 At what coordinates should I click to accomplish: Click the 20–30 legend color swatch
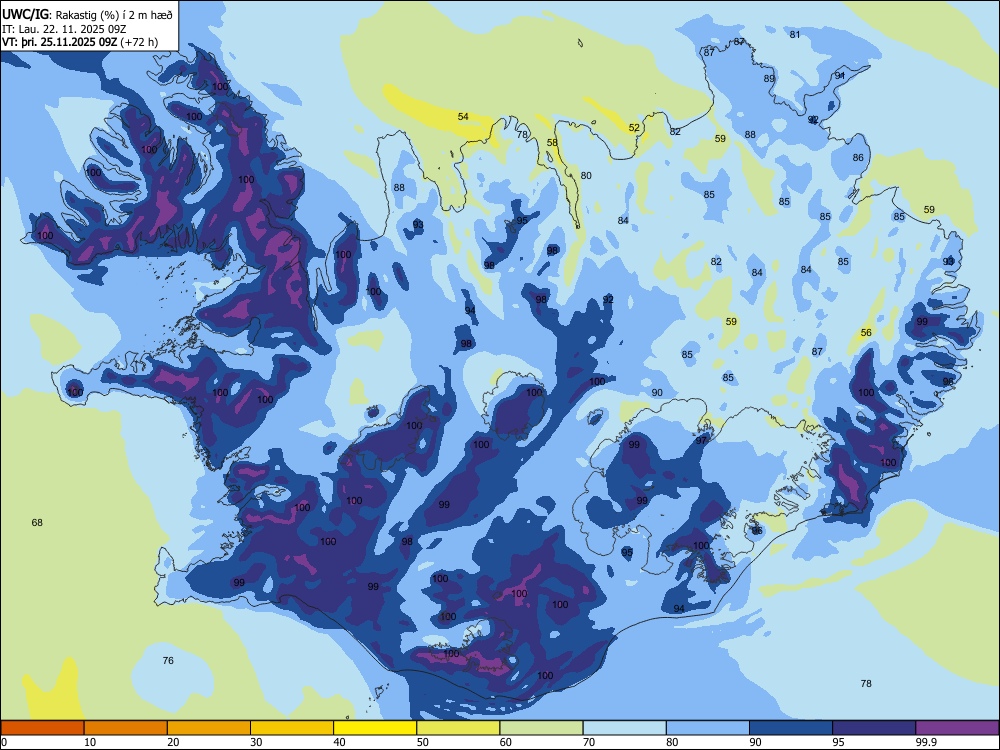tap(209, 728)
